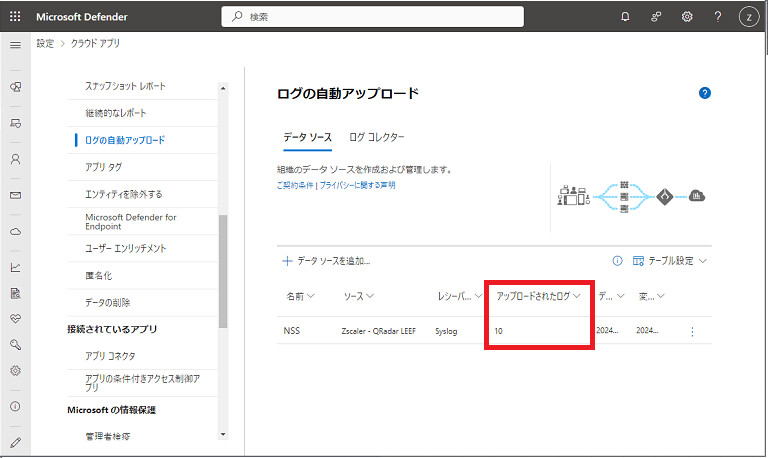Click the blue help circle beside page title
This screenshot has width=768, height=458.
click(x=704, y=93)
